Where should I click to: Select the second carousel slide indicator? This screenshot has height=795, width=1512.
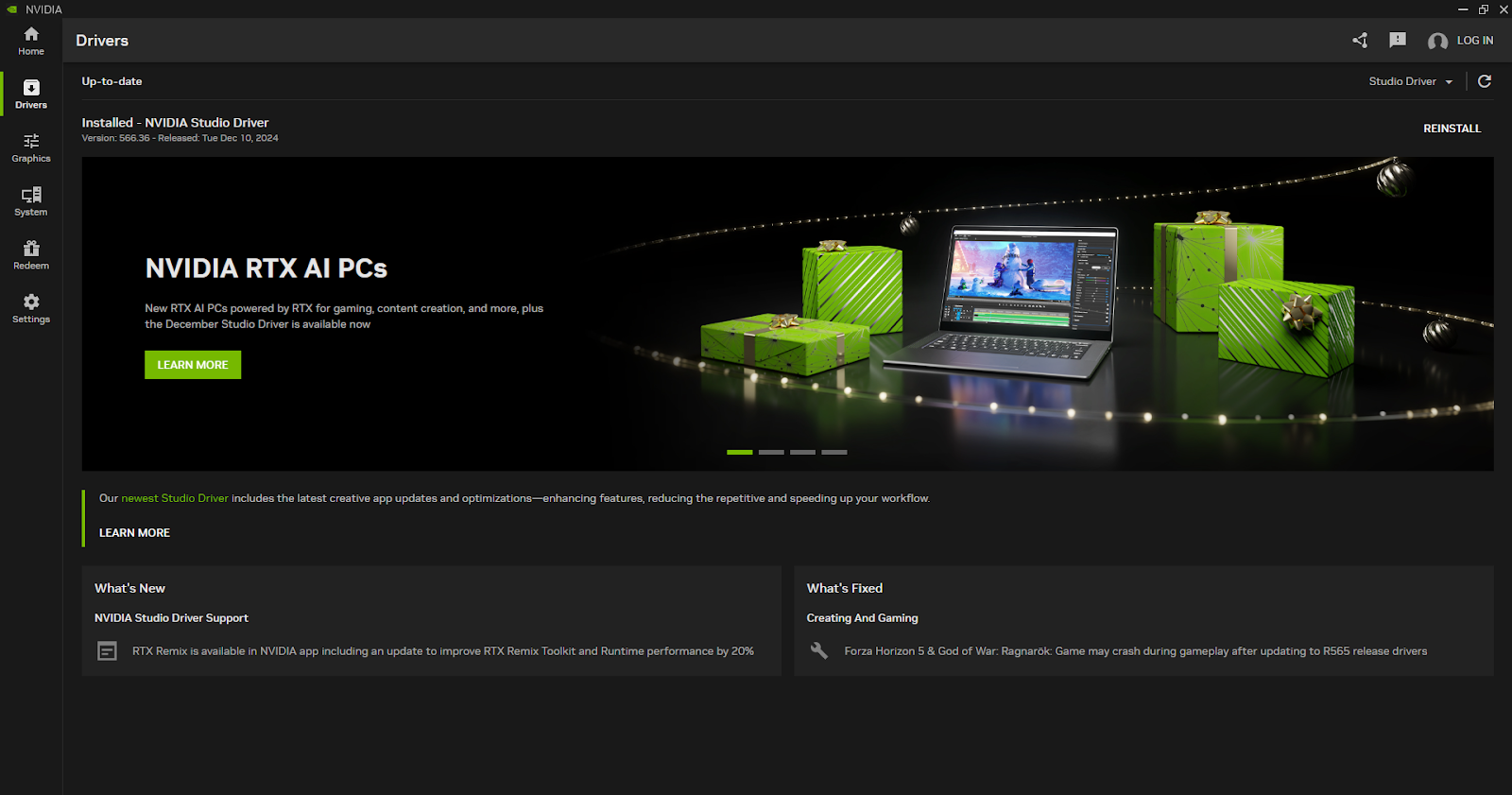click(771, 452)
